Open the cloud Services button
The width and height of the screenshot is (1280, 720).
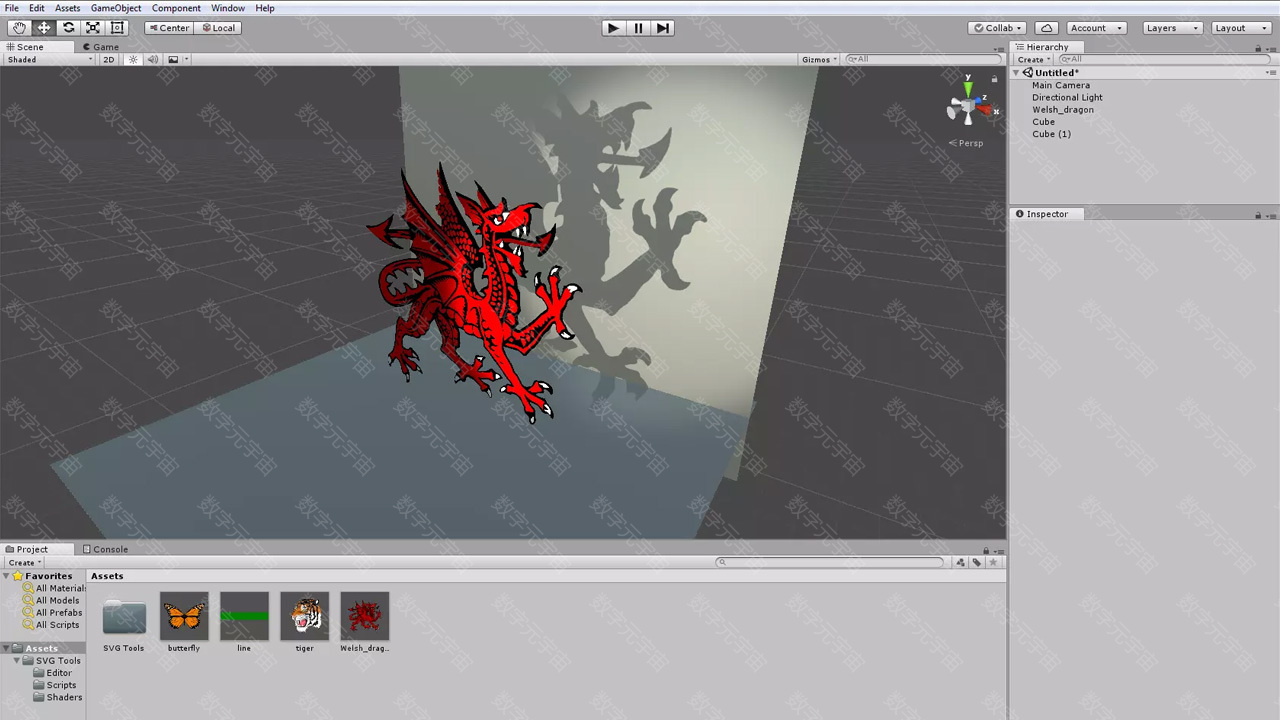click(x=1046, y=28)
